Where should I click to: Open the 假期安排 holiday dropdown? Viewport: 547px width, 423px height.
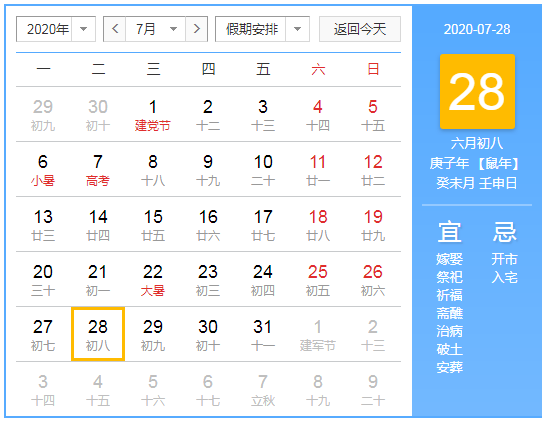point(262,29)
